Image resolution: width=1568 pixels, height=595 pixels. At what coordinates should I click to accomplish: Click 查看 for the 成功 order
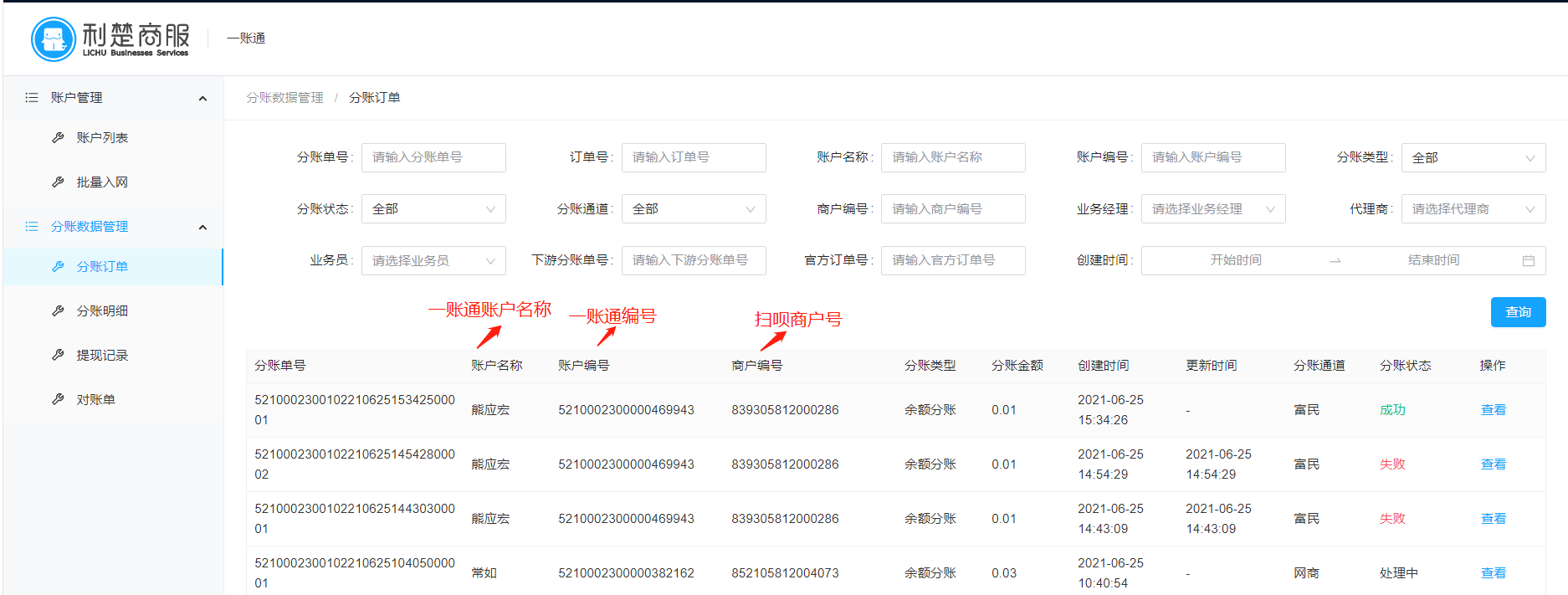point(1493,410)
